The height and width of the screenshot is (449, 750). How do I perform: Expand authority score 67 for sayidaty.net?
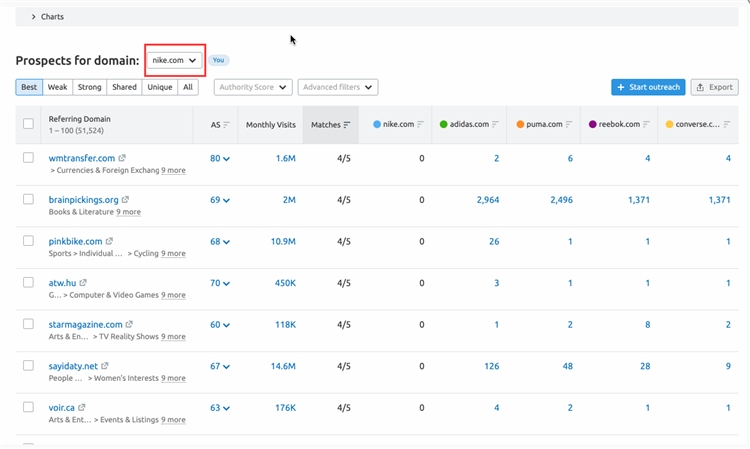coord(220,366)
